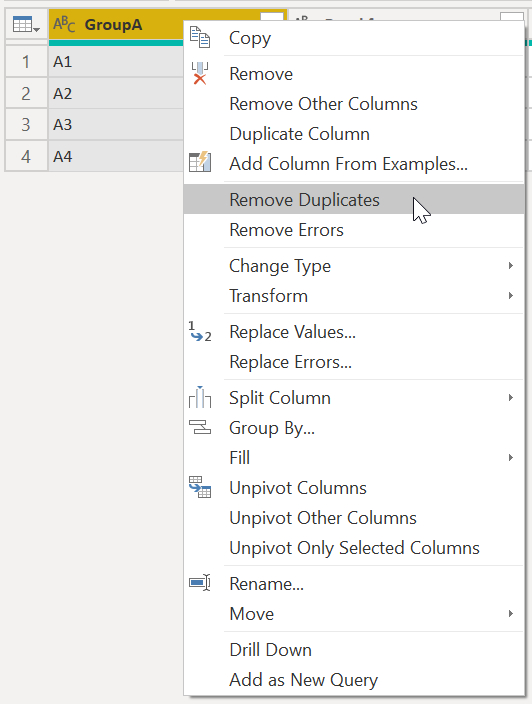Image resolution: width=532 pixels, height=704 pixels.
Task: Expand the Transform submenu arrow
Action: [x=510, y=295]
